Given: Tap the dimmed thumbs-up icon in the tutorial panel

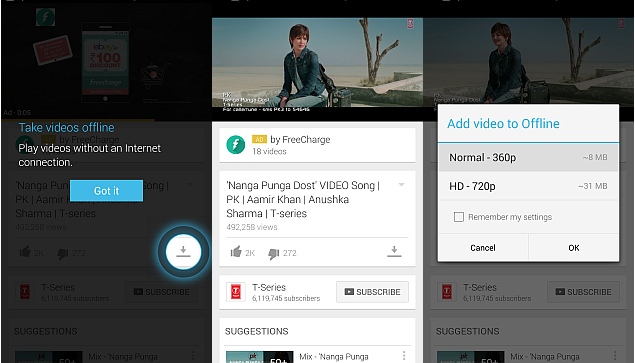Looking at the screenshot, I should click(25, 252).
